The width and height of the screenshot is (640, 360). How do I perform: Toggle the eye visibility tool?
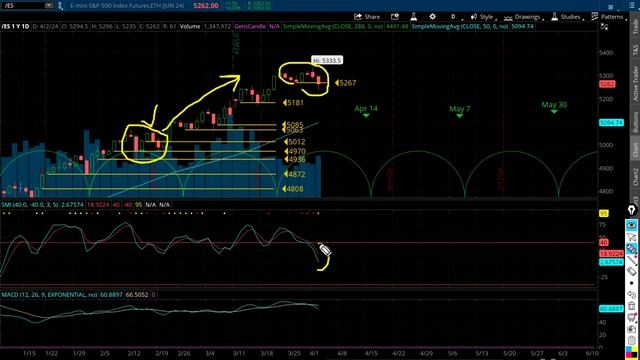click(x=631, y=225)
